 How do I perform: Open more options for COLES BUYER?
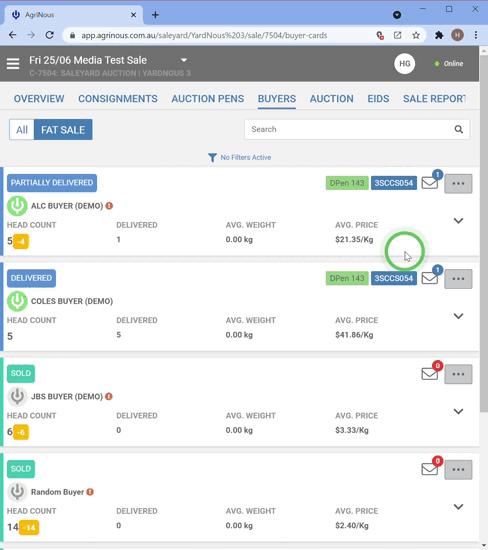click(458, 279)
